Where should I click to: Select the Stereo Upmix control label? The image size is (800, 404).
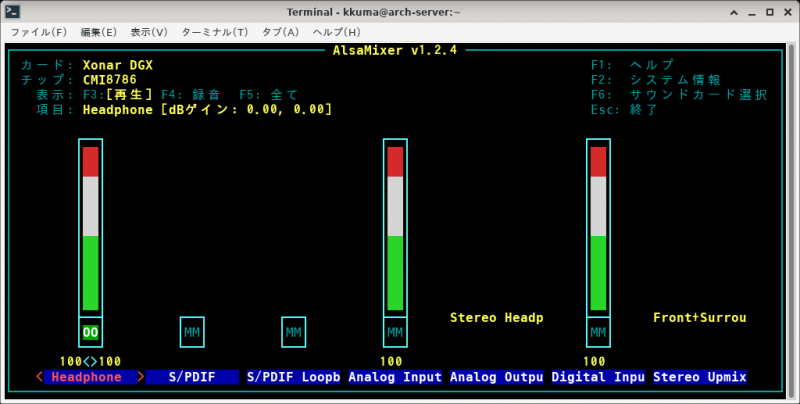tap(699, 377)
